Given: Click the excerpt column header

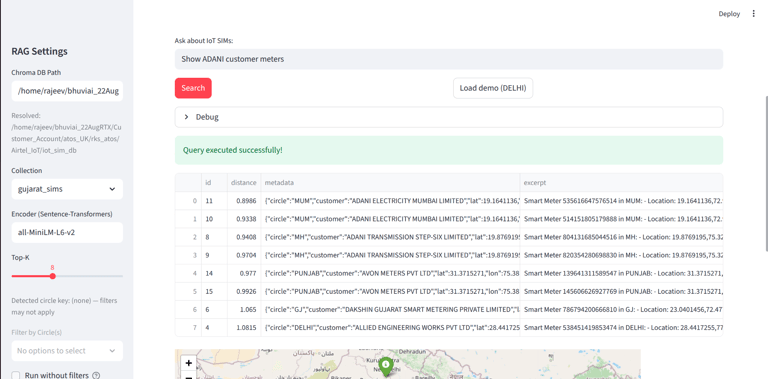Looking at the screenshot, I should 621,182.
